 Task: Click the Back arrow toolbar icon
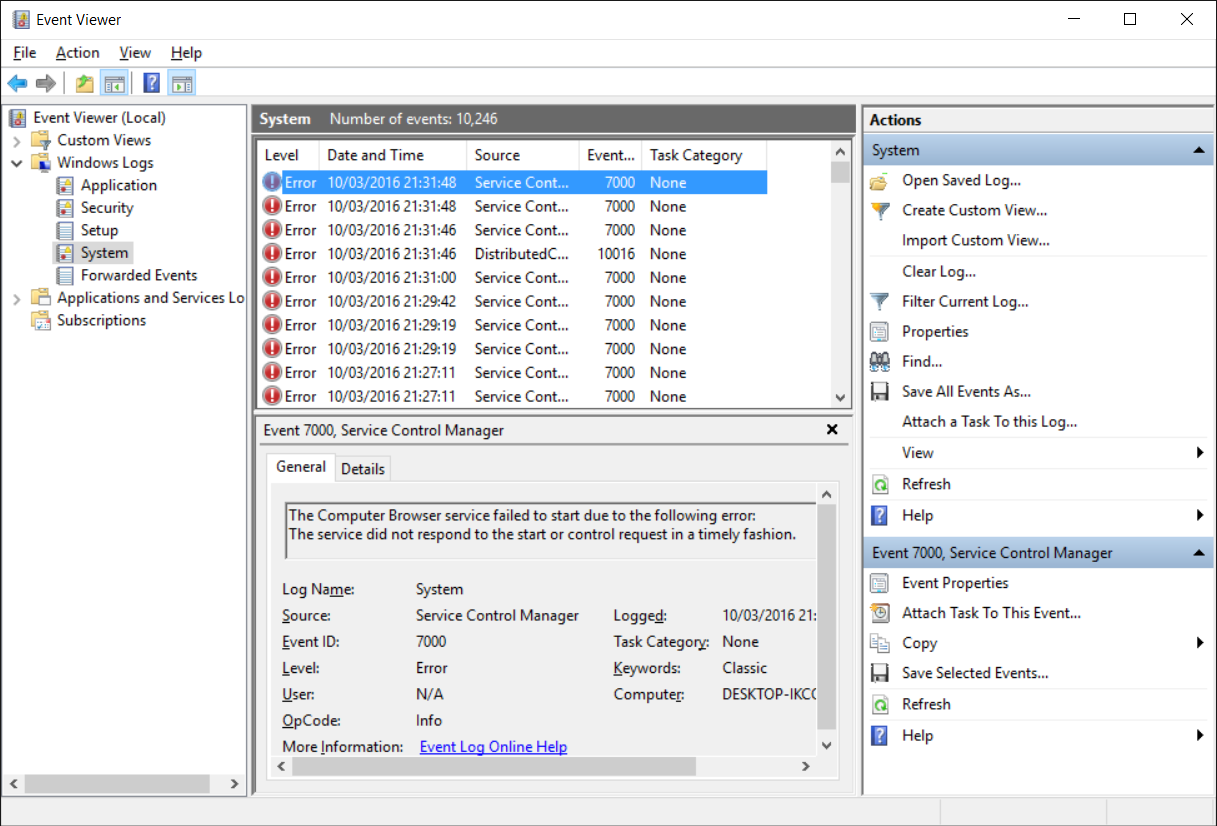[17, 83]
